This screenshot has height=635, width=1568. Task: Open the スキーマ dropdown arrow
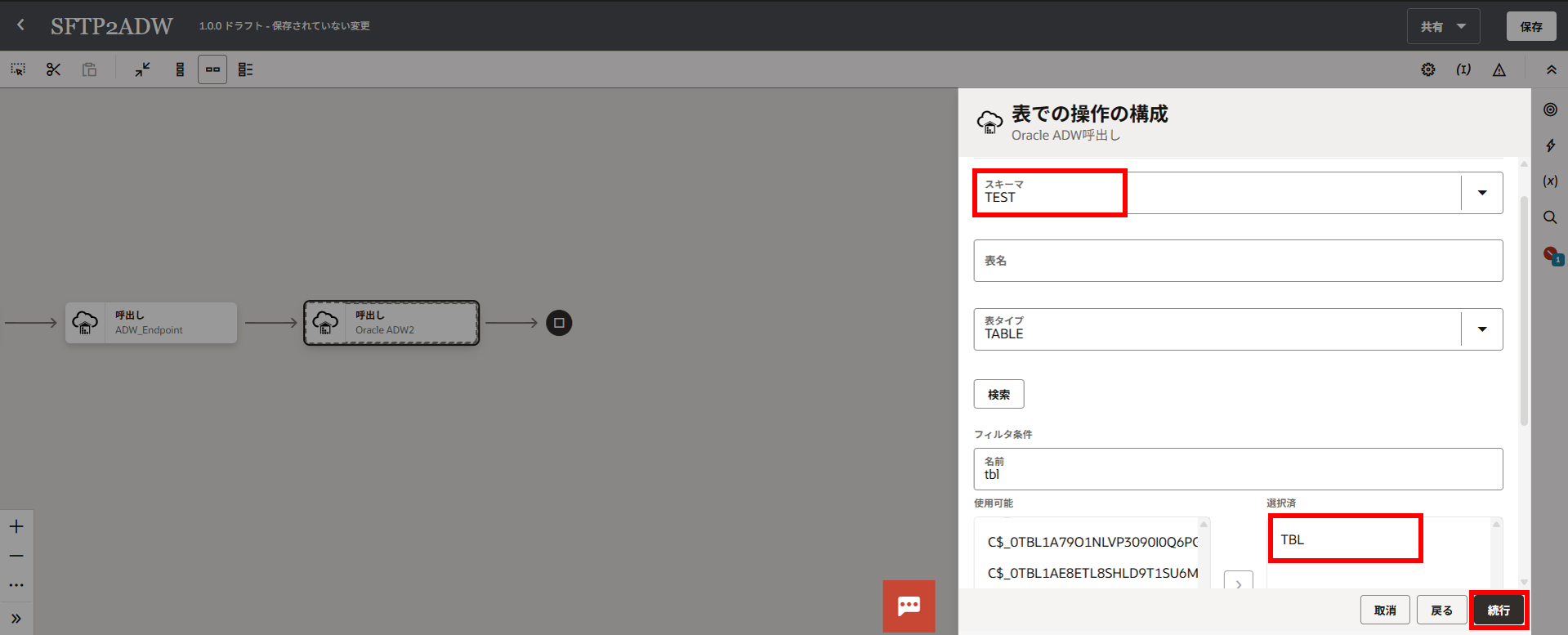(1482, 193)
